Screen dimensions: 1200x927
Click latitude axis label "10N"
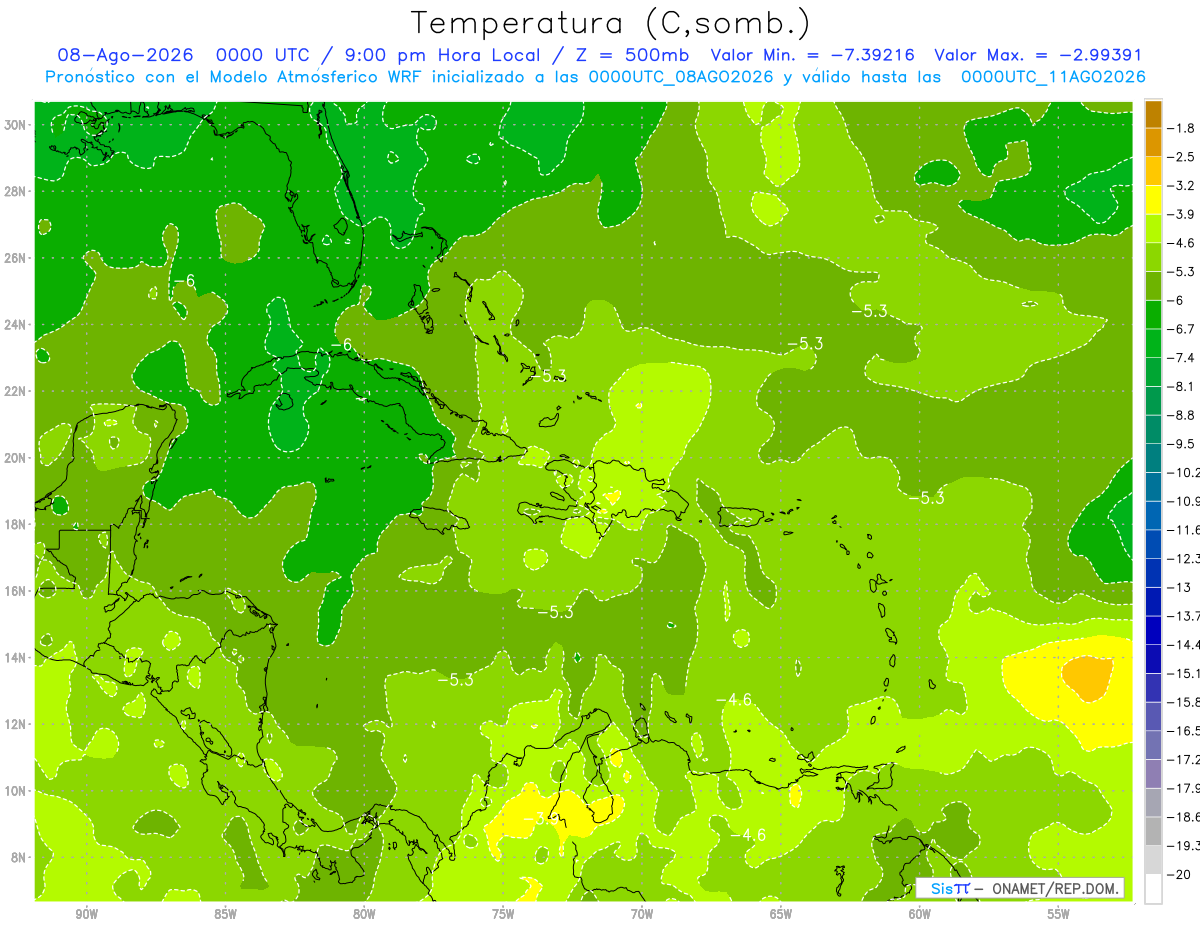click(x=16, y=790)
